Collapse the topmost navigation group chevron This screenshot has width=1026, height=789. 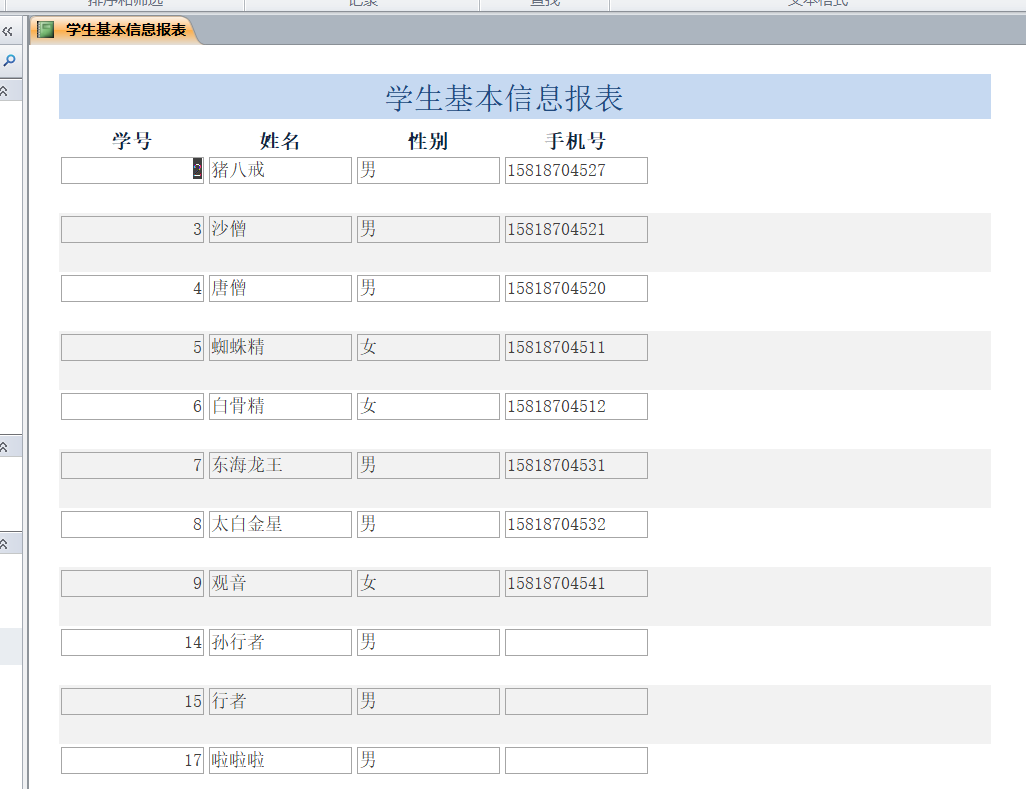tap(5, 91)
